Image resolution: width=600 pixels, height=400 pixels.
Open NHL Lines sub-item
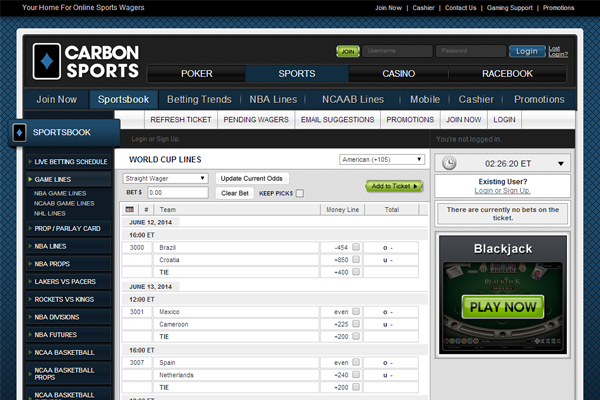click(x=50, y=213)
